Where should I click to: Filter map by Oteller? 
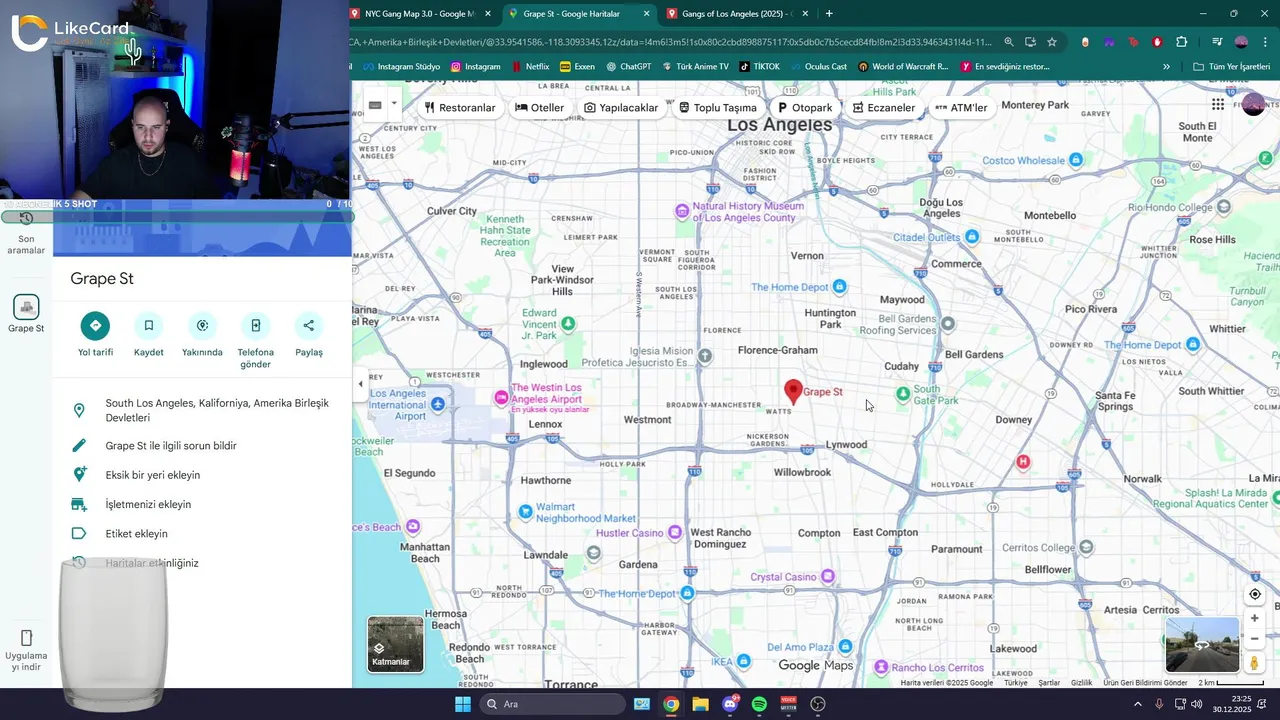540,107
